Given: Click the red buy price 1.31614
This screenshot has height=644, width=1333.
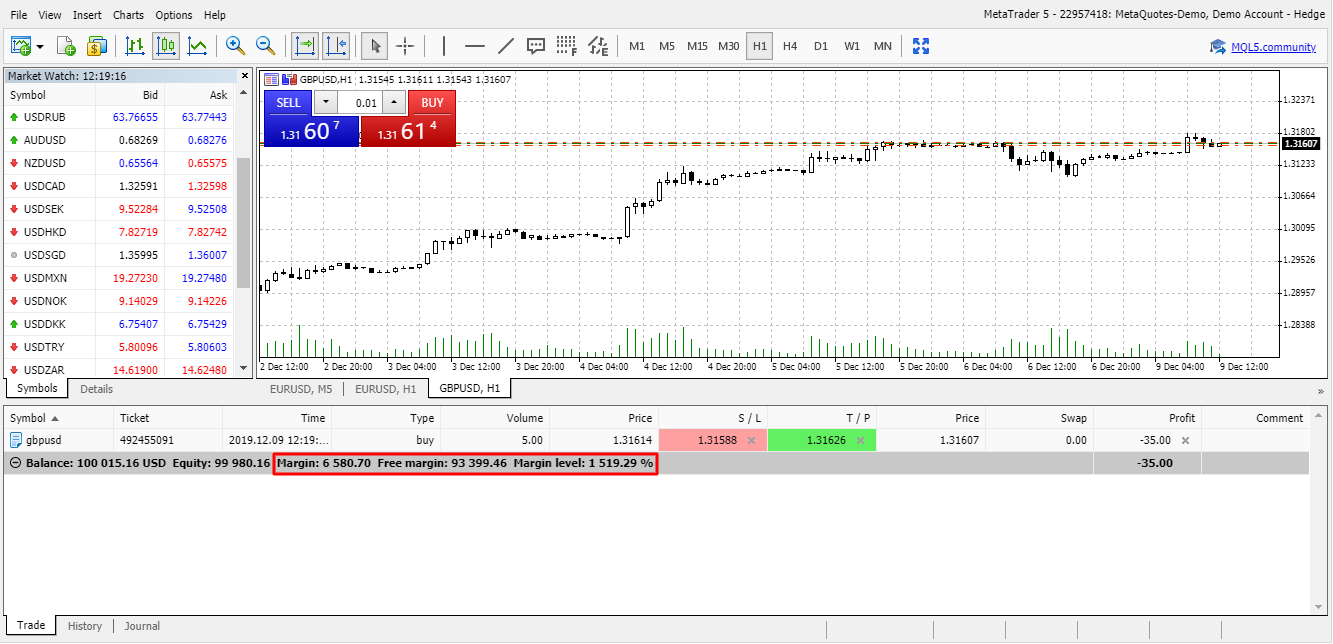Looking at the screenshot, I should click(408, 131).
